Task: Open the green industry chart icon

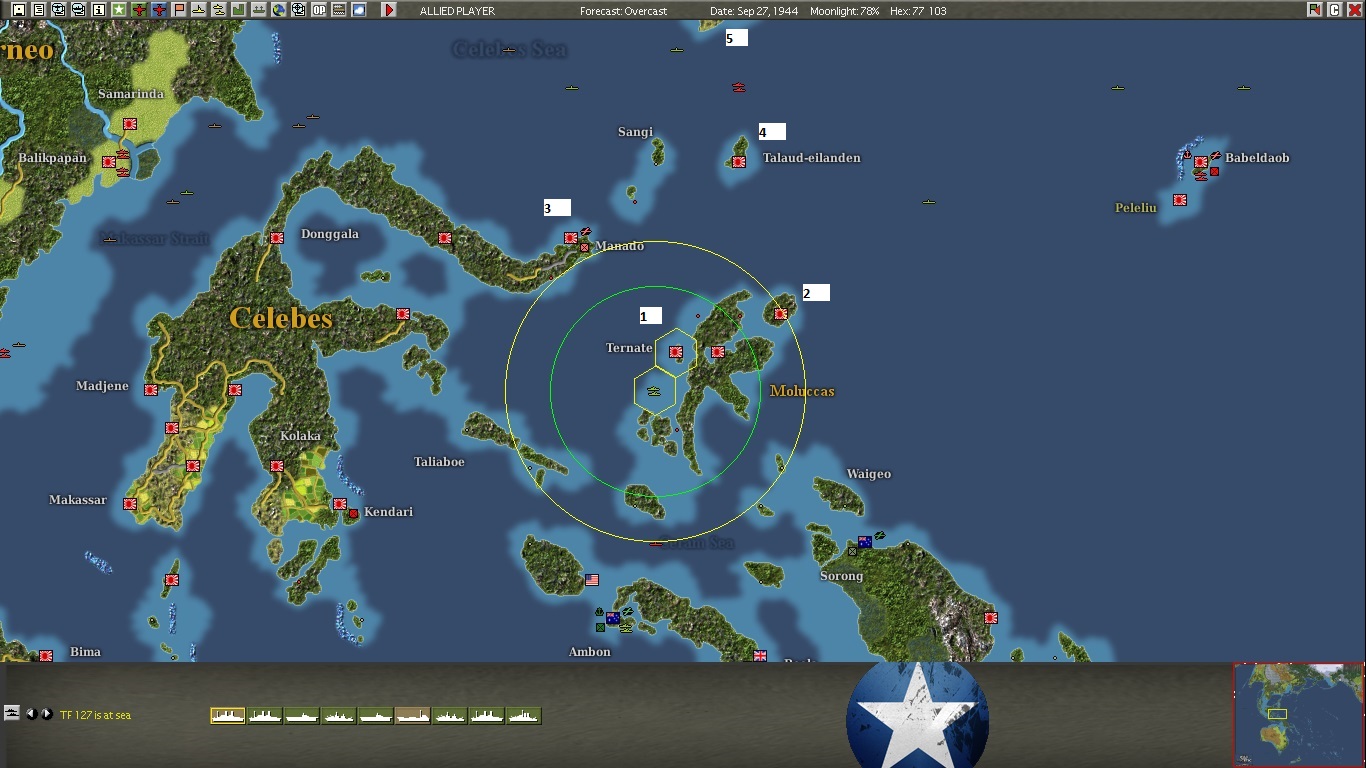Action: coord(238,10)
